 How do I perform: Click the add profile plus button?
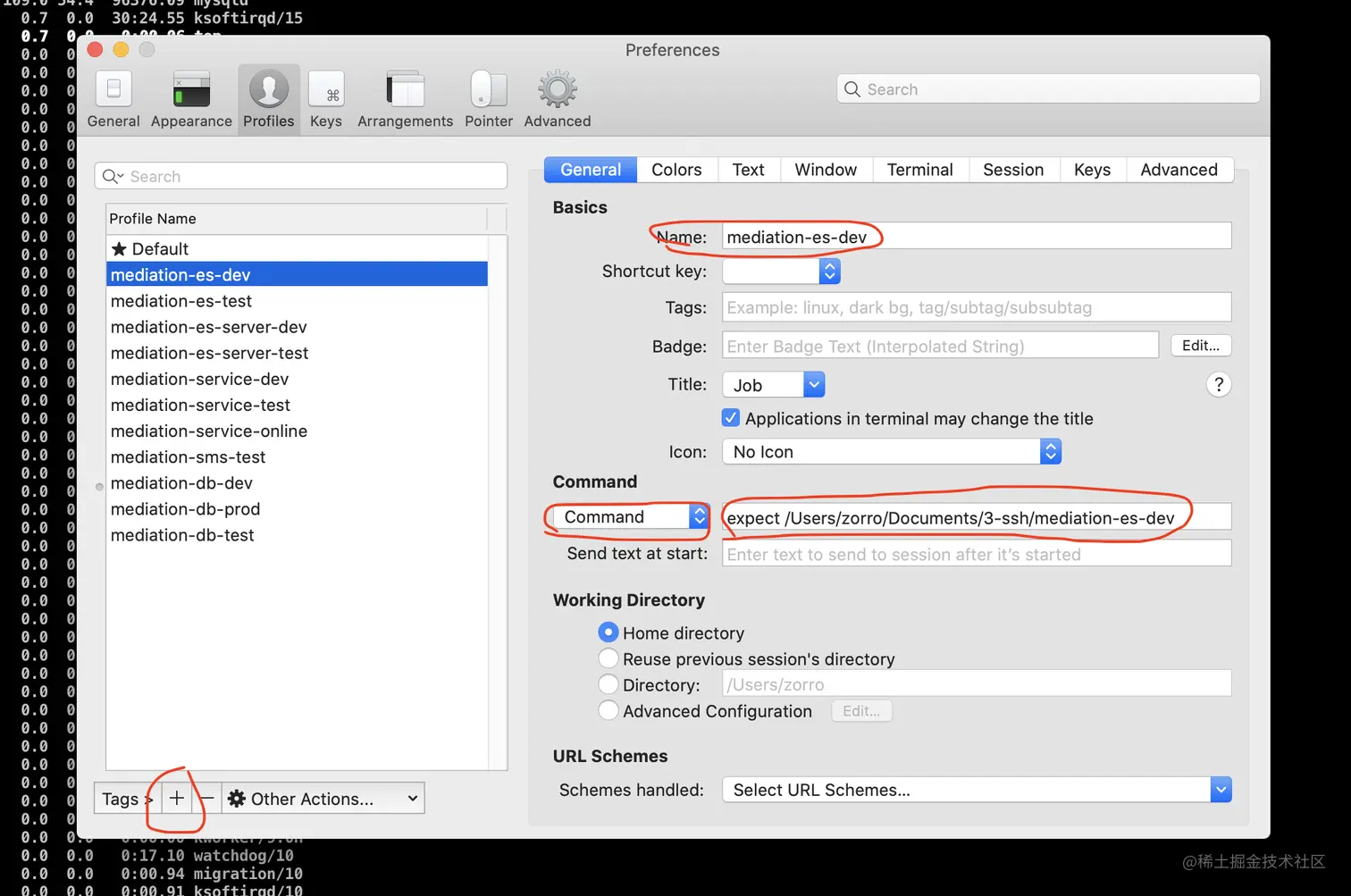[x=177, y=799]
